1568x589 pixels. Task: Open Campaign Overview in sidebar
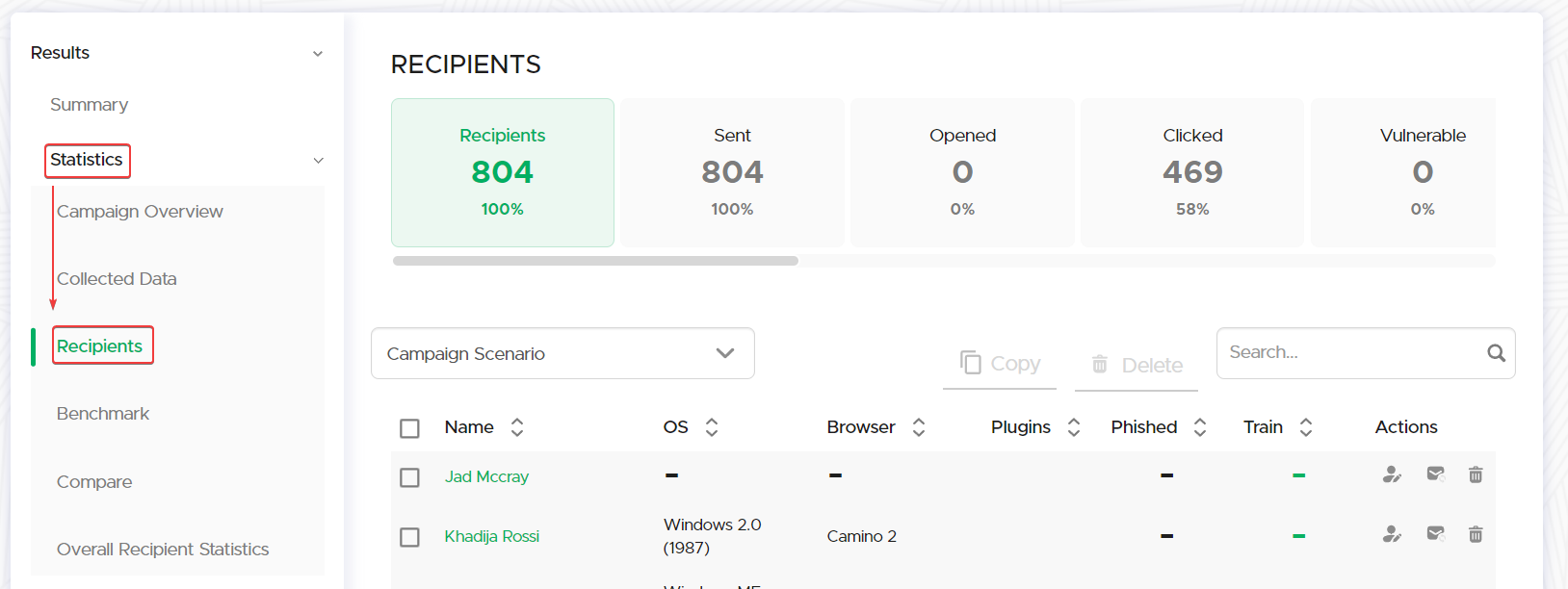click(x=140, y=212)
